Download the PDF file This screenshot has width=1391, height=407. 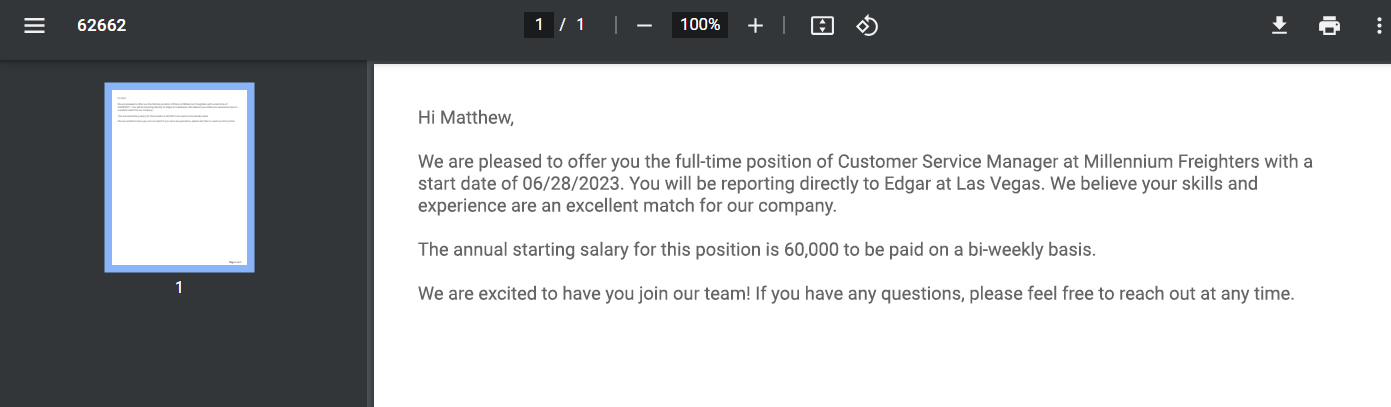(x=1279, y=25)
